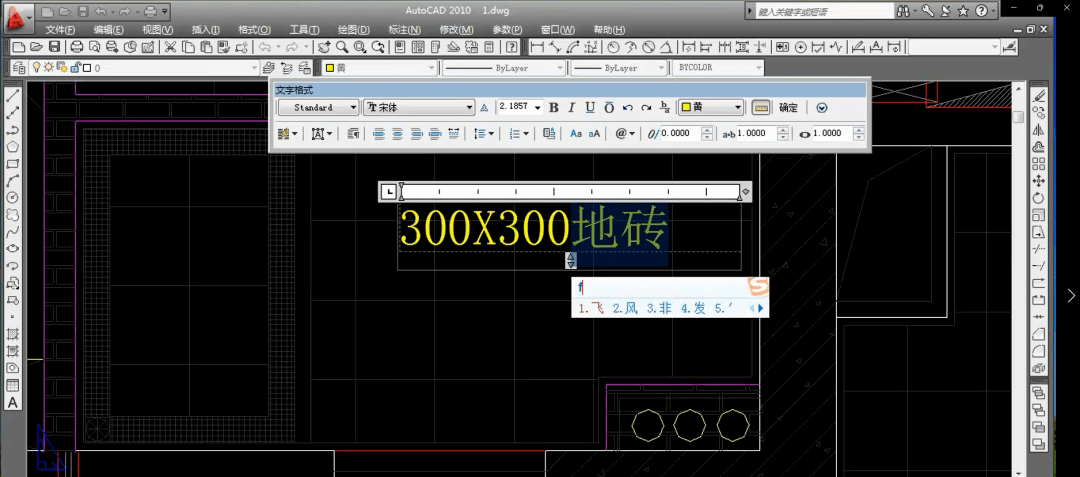Toggle Italic text formatting

tap(572, 107)
